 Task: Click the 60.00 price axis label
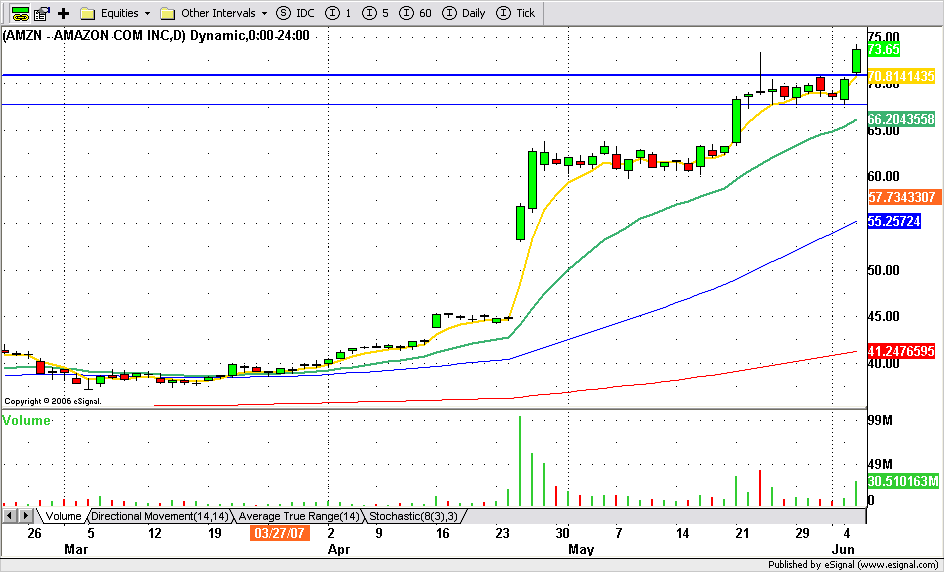(884, 176)
